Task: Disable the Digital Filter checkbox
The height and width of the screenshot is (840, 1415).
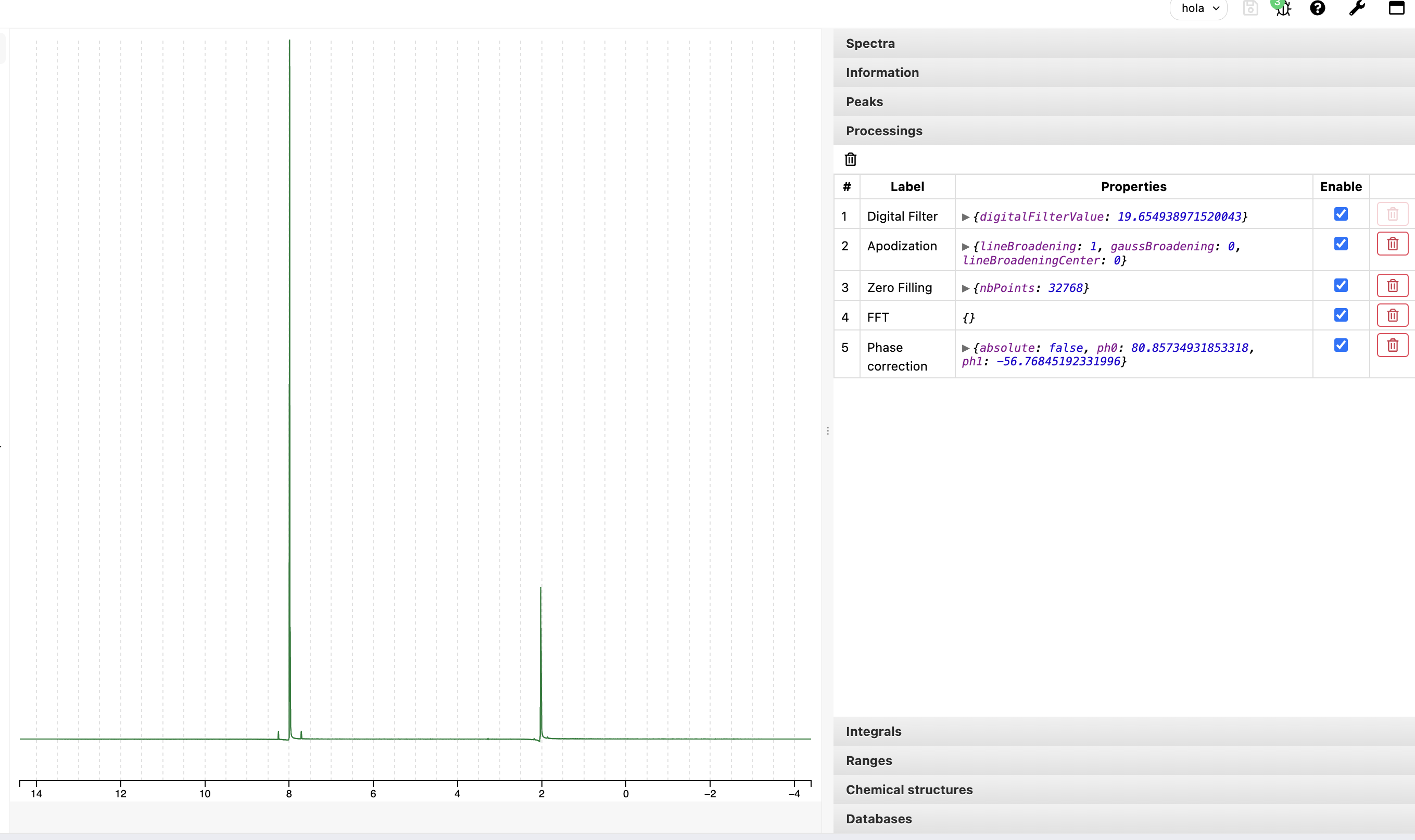Action: pos(1340,214)
